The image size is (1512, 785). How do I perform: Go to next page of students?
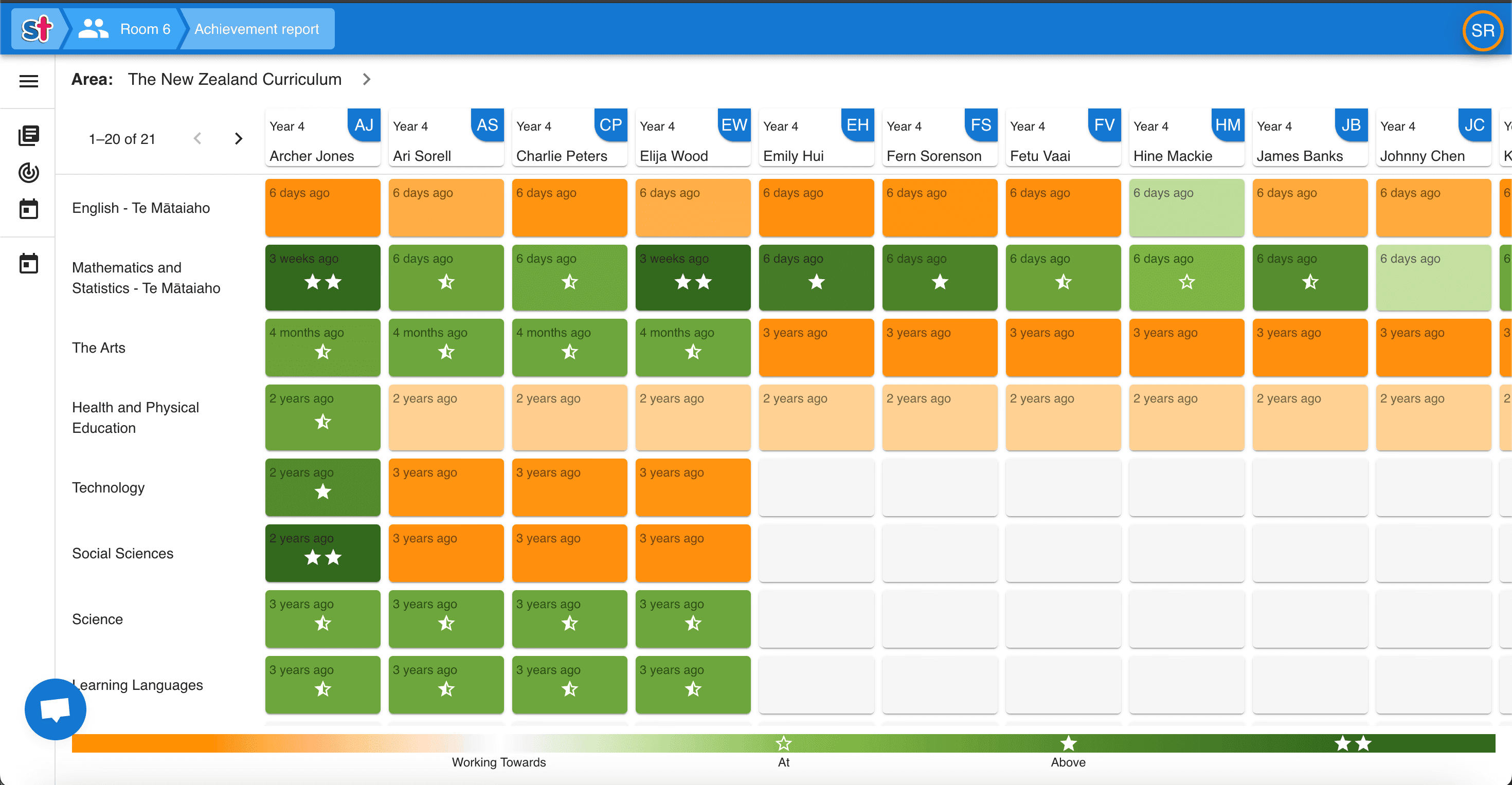(238, 139)
